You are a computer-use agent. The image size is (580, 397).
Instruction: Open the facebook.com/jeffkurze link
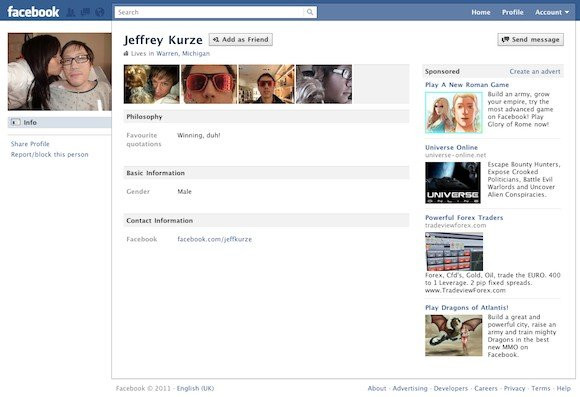click(x=215, y=239)
